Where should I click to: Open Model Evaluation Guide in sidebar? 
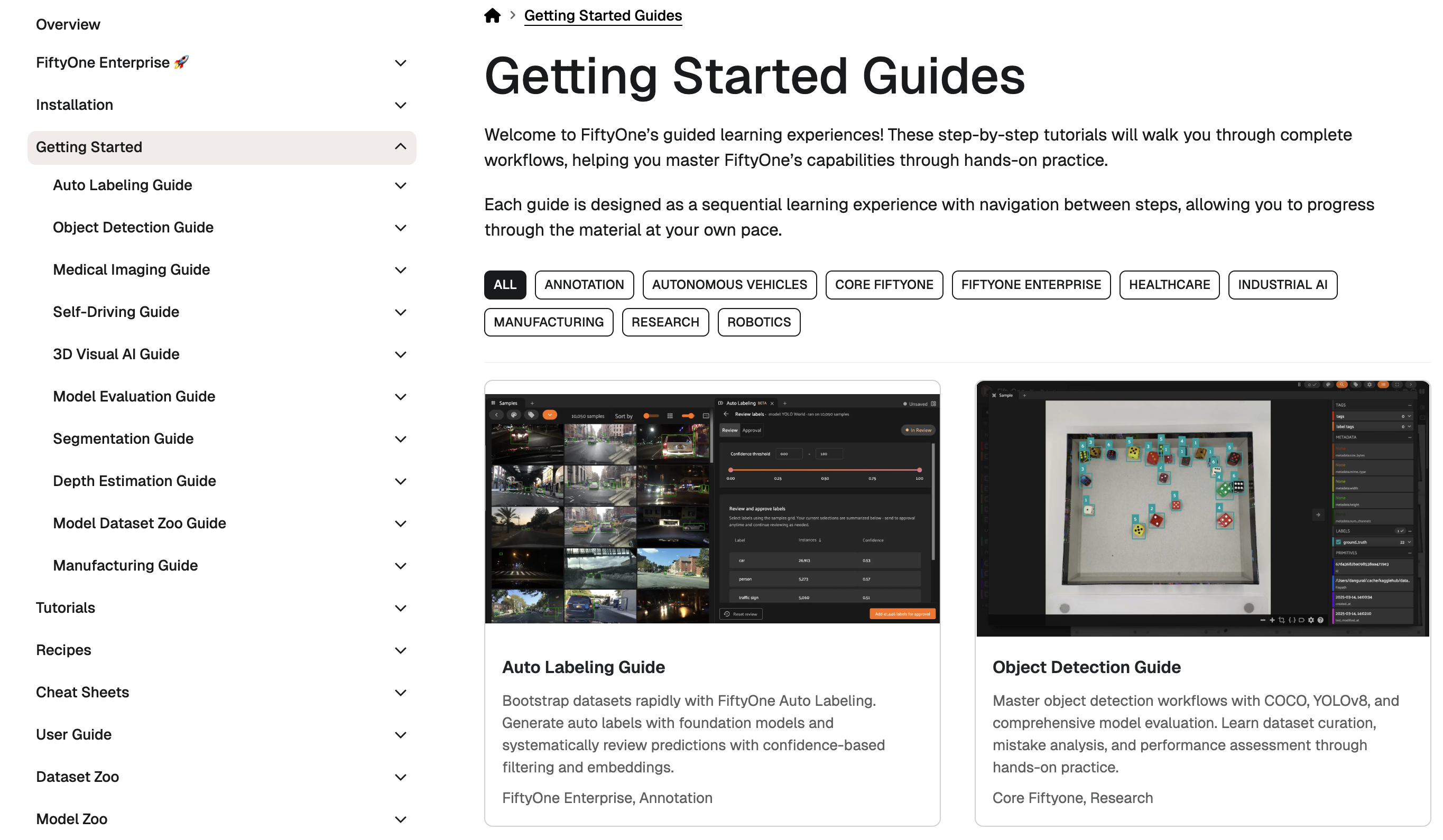coord(134,397)
